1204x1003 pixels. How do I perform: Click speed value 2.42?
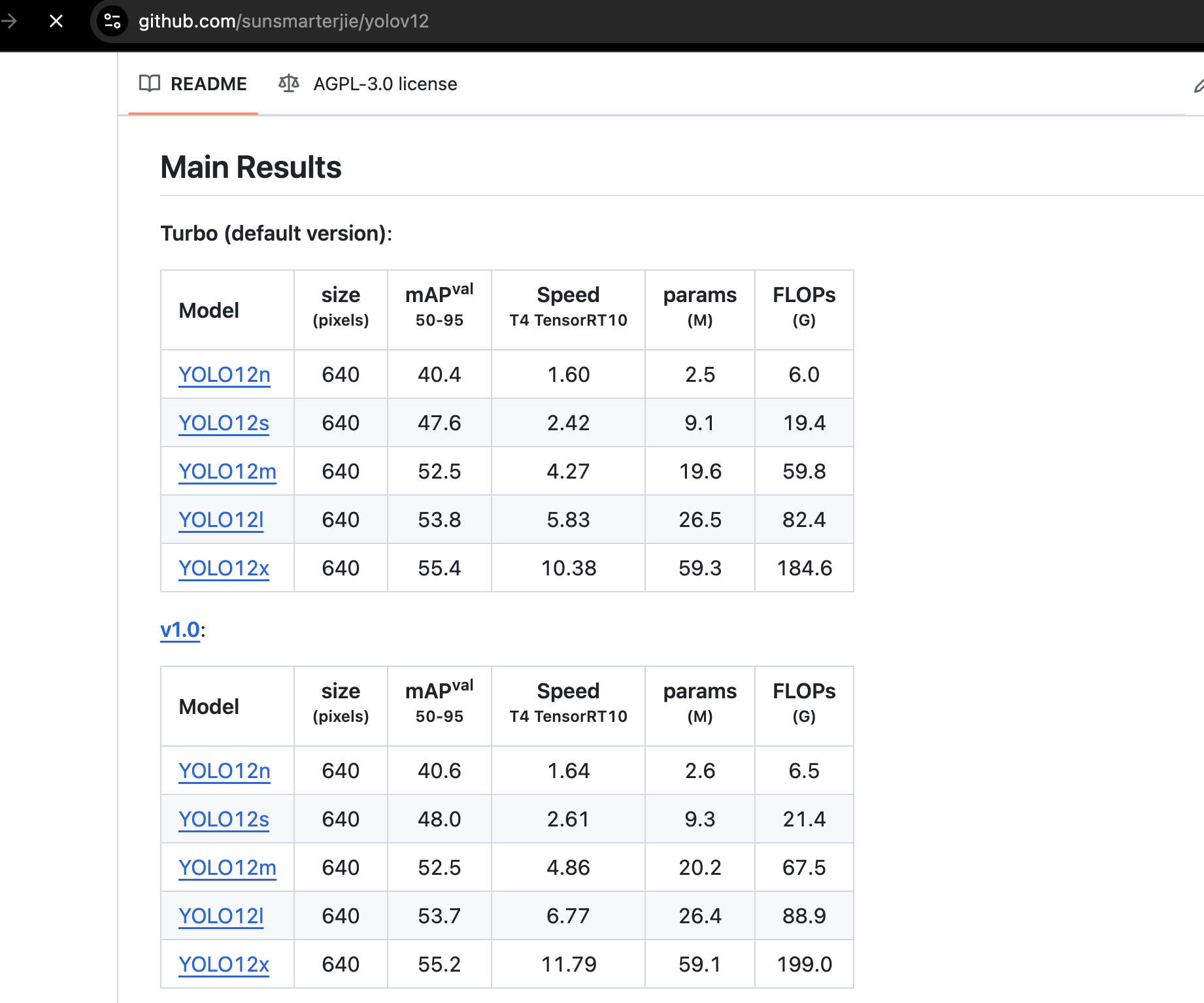point(569,423)
